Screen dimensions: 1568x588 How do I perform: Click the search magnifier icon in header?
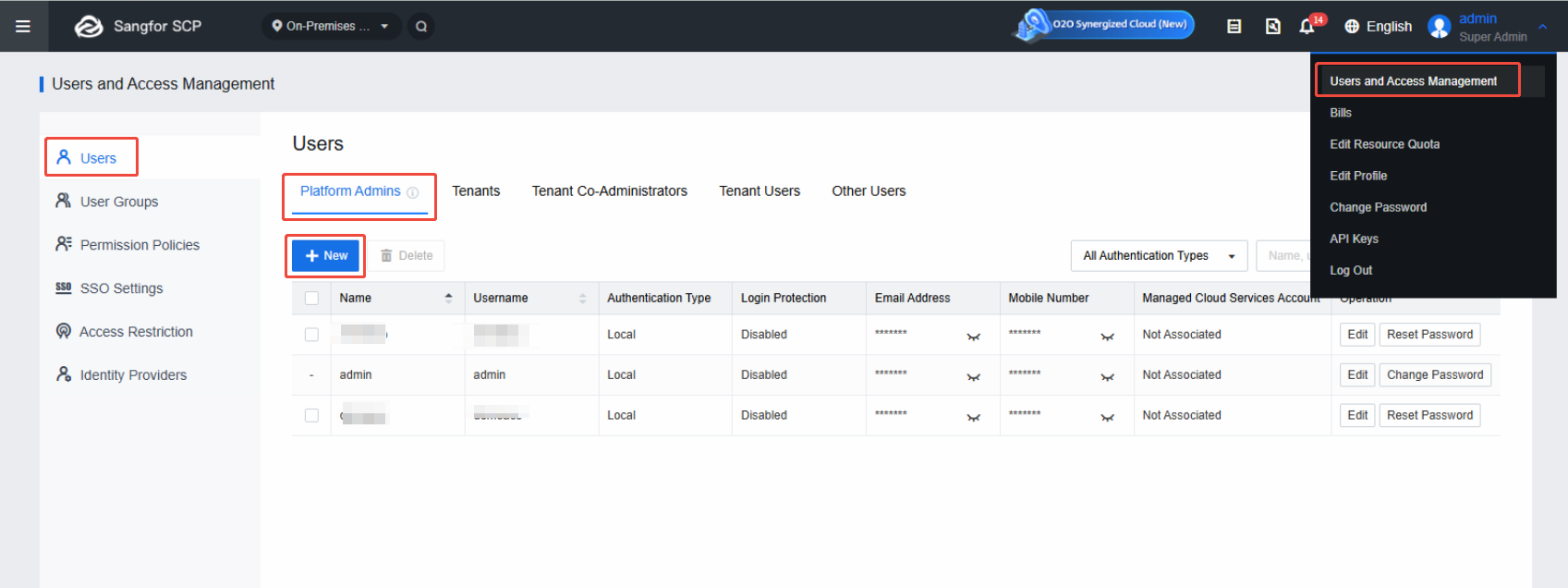pyautogui.click(x=421, y=26)
